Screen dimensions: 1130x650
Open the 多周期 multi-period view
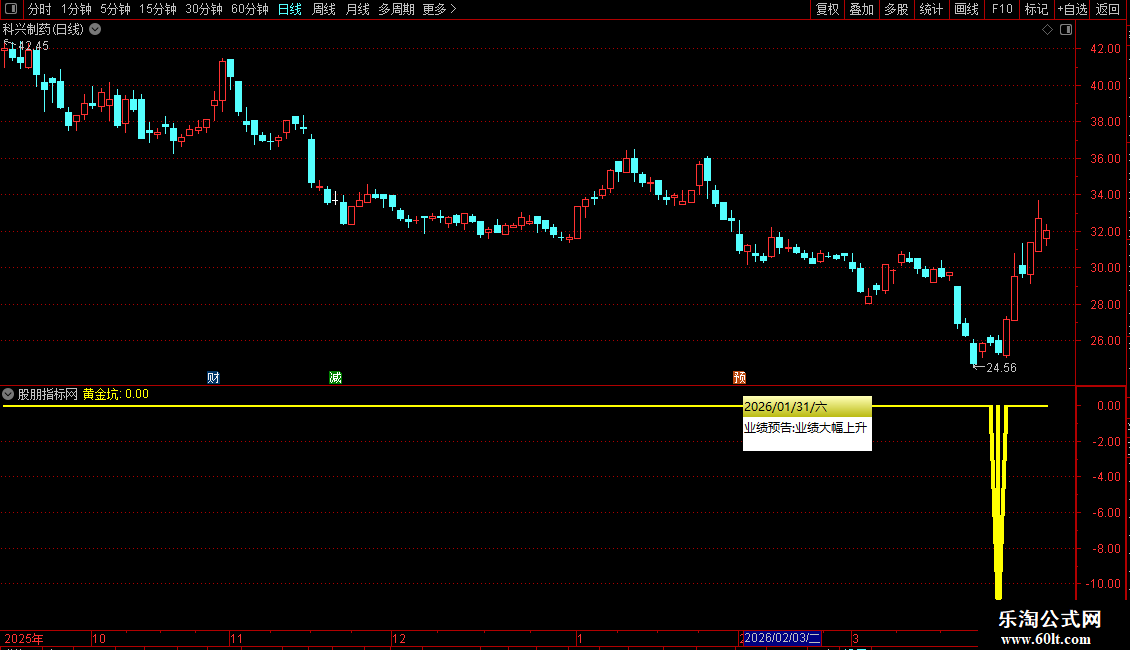[396, 9]
